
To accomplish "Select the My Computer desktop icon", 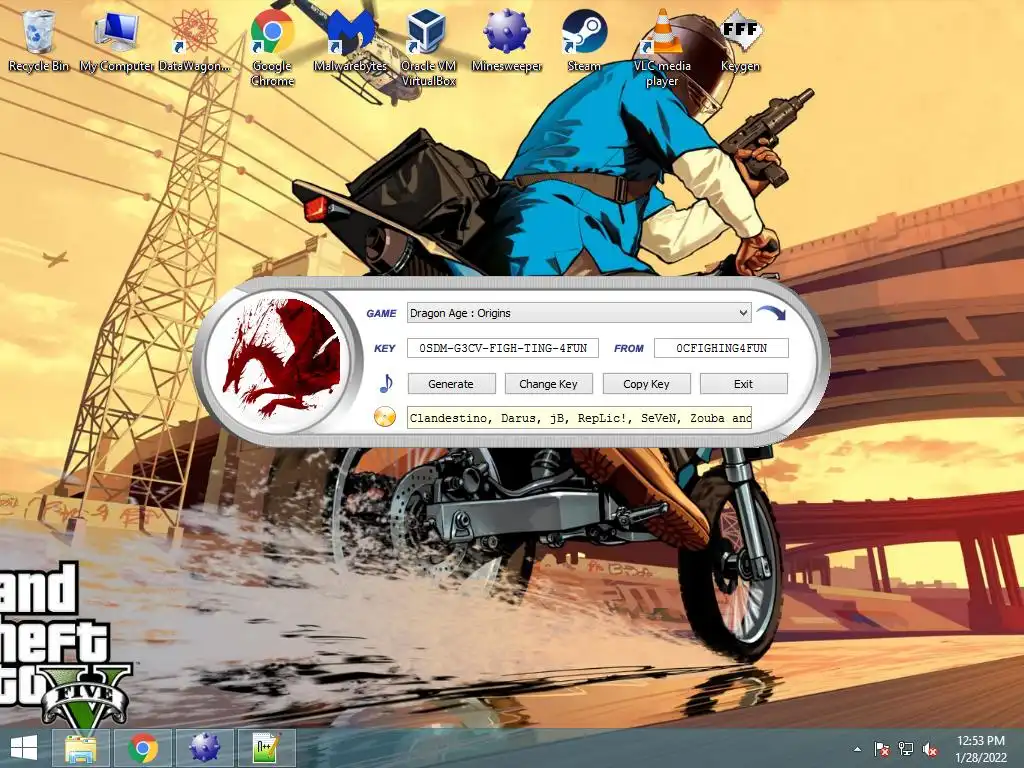I will [117, 39].
